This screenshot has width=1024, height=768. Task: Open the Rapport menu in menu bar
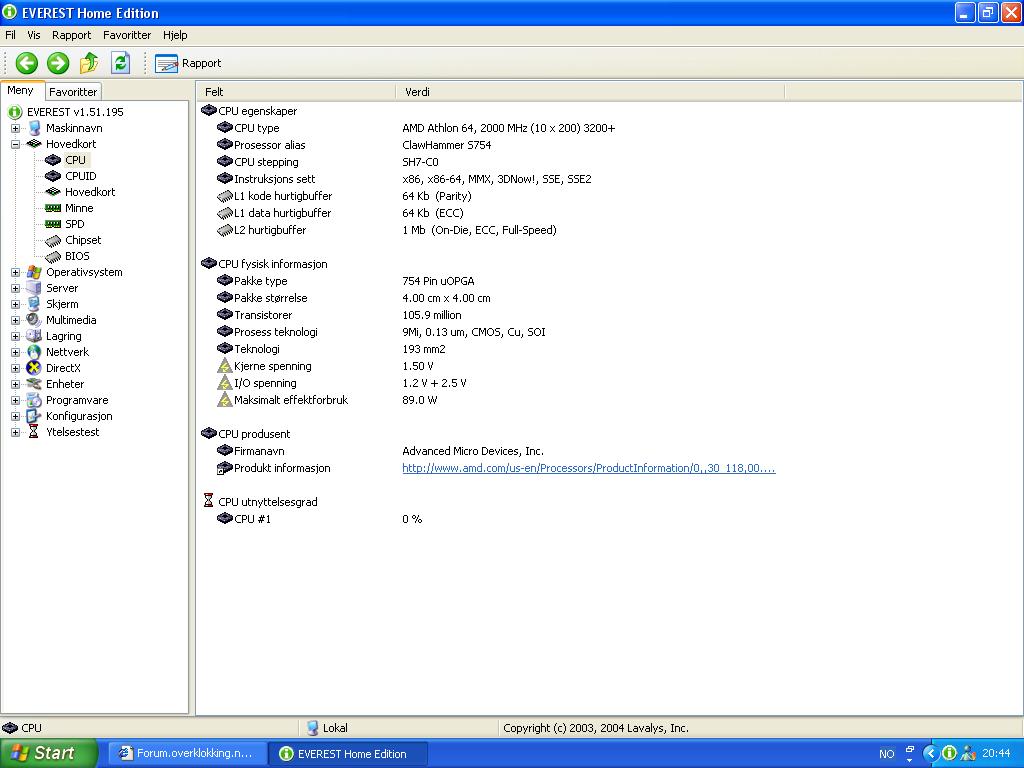click(72, 35)
